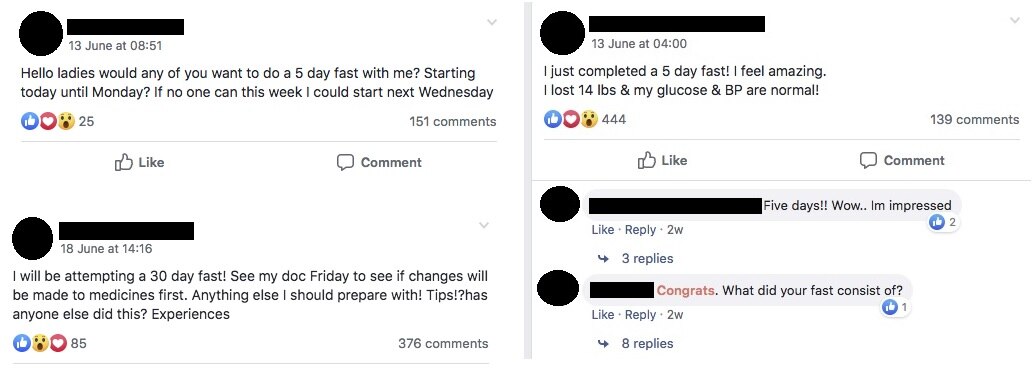Expand the 8 replies thread
The height and width of the screenshot is (372, 1036).
click(x=636, y=344)
